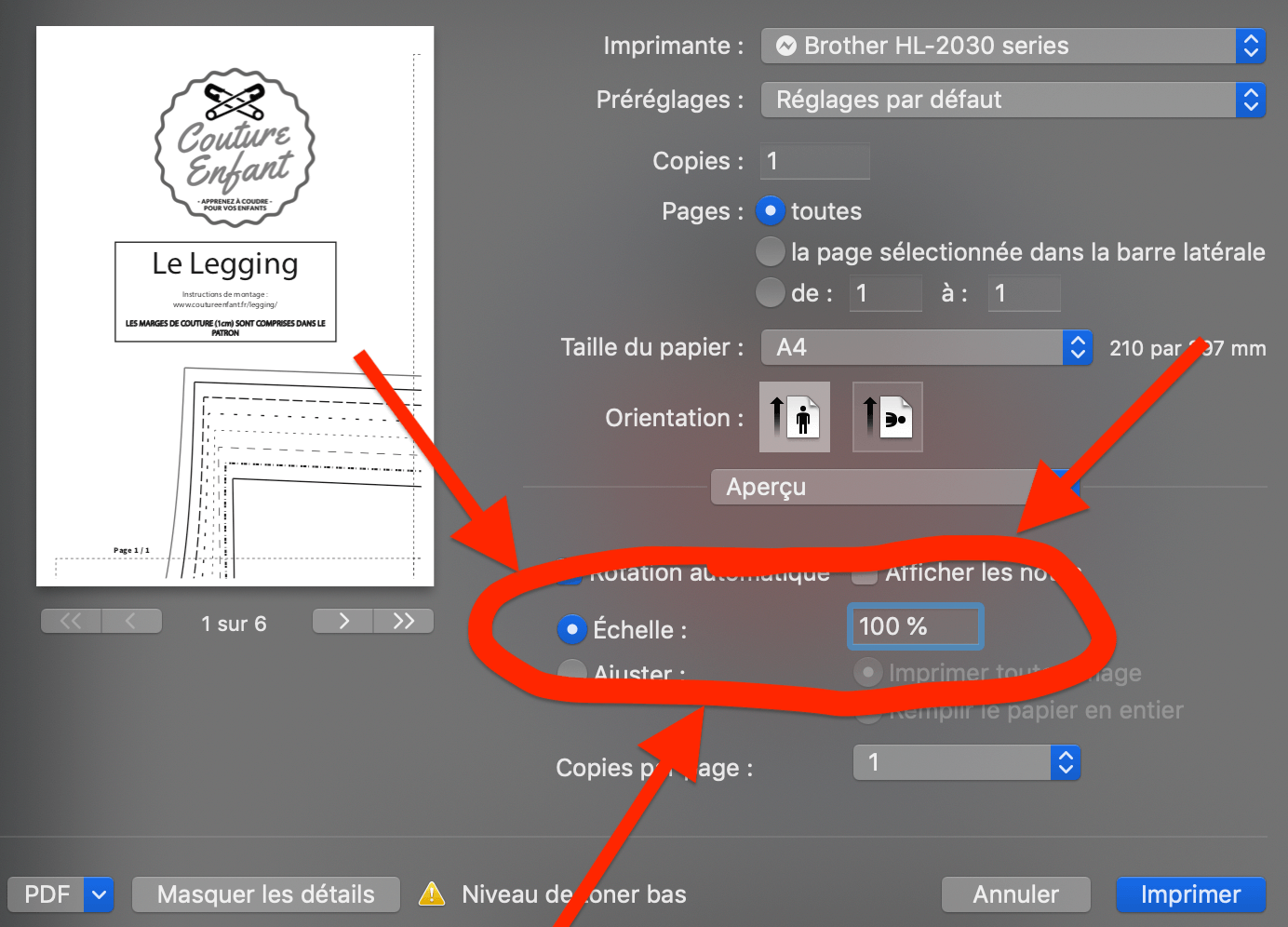This screenshot has height=927, width=1288.
Task: Go to previous preview page
Action: tap(132, 621)
